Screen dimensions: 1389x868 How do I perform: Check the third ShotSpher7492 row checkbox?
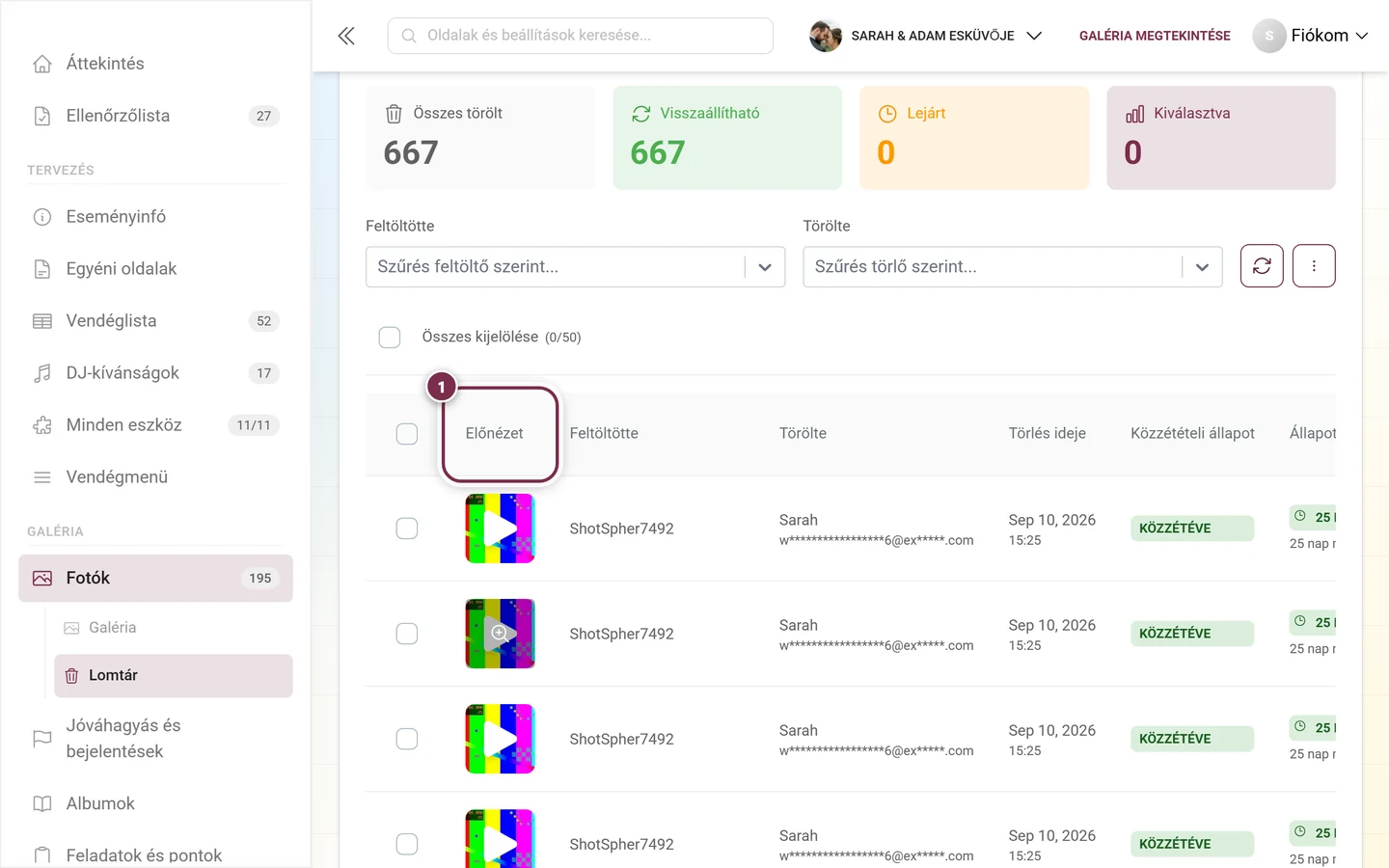(407, 739)
